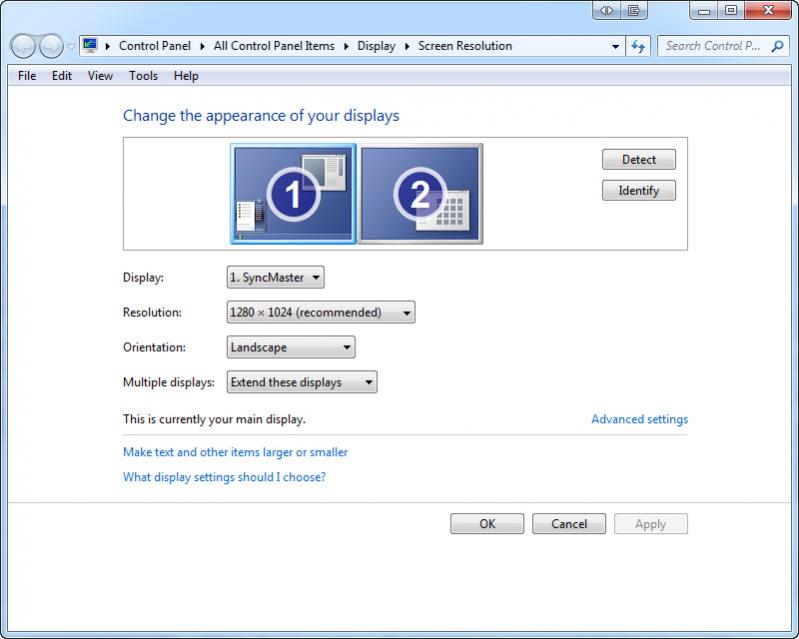Click the Detect button

coord(638,159)
